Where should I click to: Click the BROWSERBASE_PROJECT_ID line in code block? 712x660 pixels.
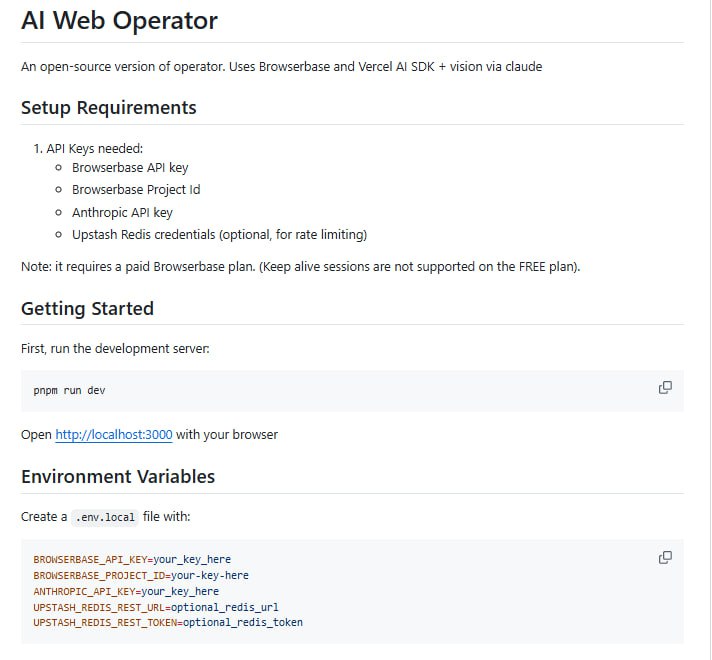[141, 576]
